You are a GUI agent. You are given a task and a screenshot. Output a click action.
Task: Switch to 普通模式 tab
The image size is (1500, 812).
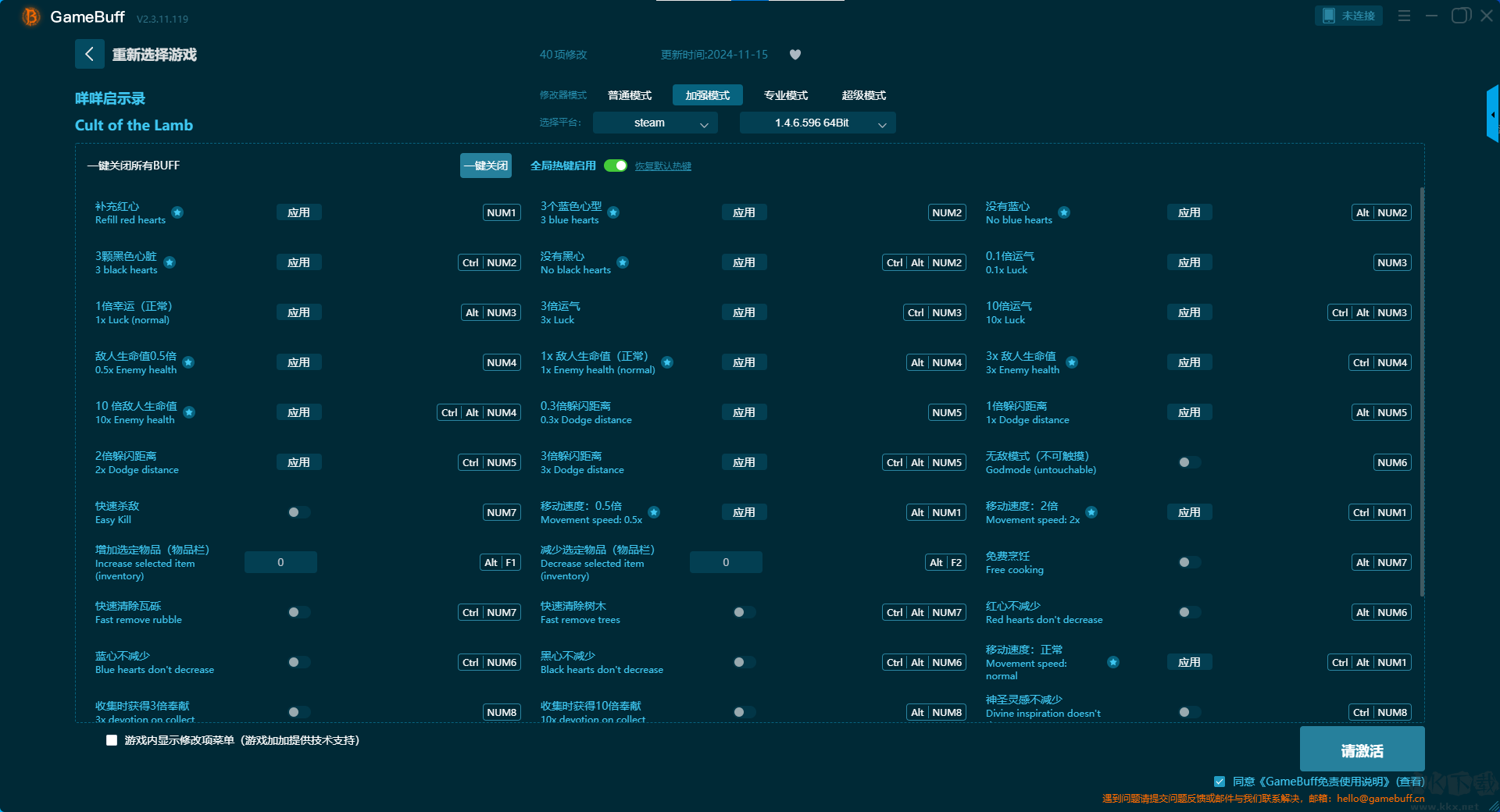pos(630,95)
